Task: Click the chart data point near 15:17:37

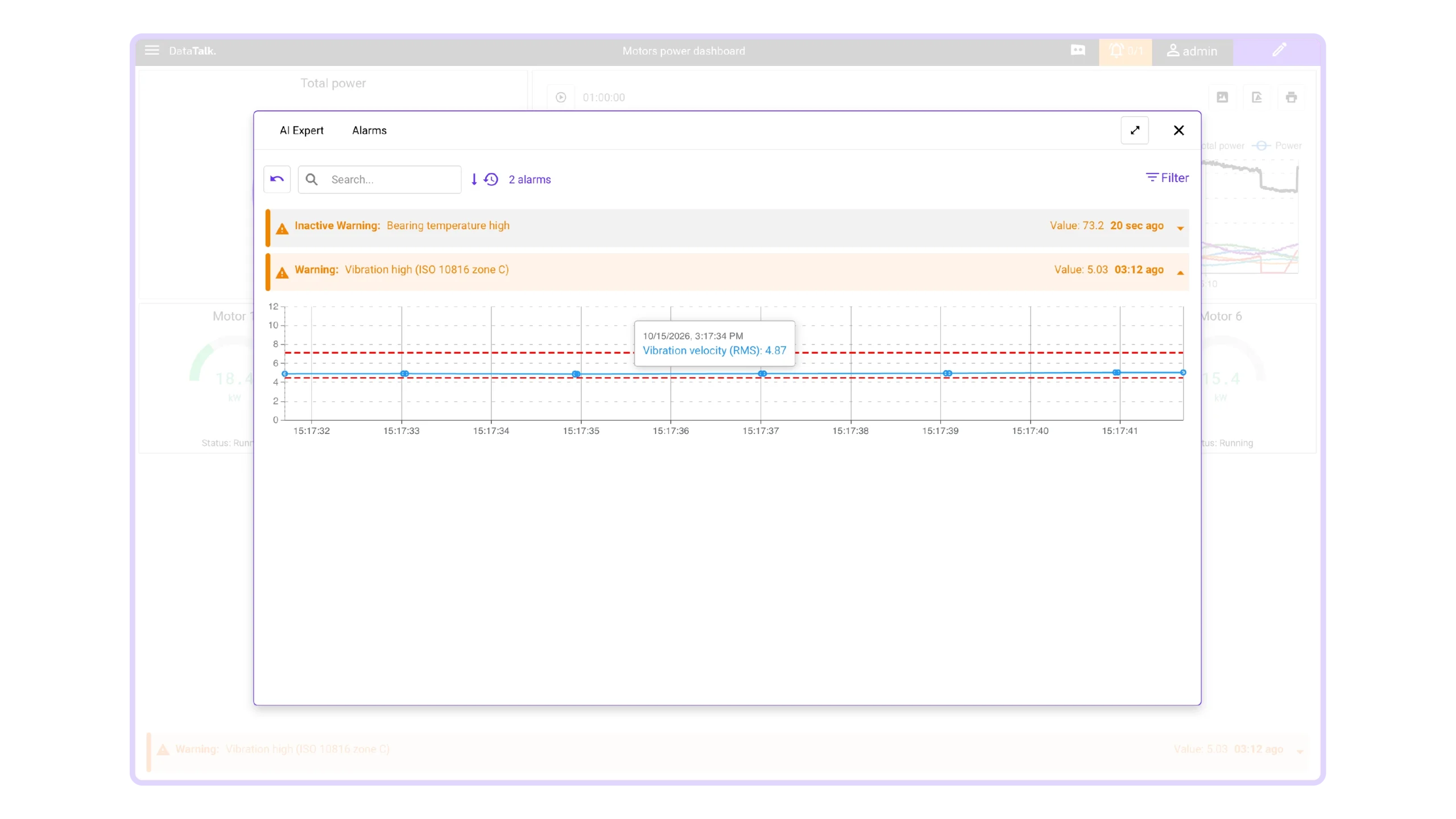Action: pyautogui.click(x=762, y=374)
